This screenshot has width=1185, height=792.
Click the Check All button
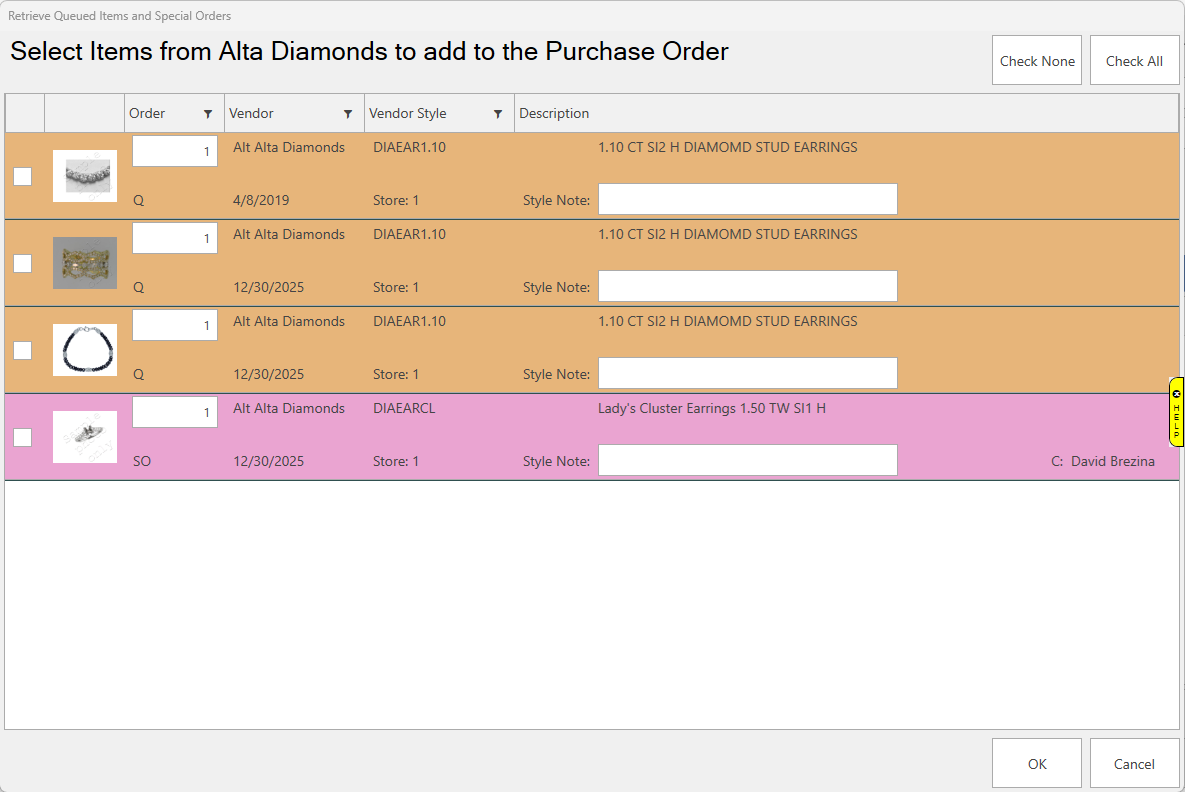(1134, 61)
